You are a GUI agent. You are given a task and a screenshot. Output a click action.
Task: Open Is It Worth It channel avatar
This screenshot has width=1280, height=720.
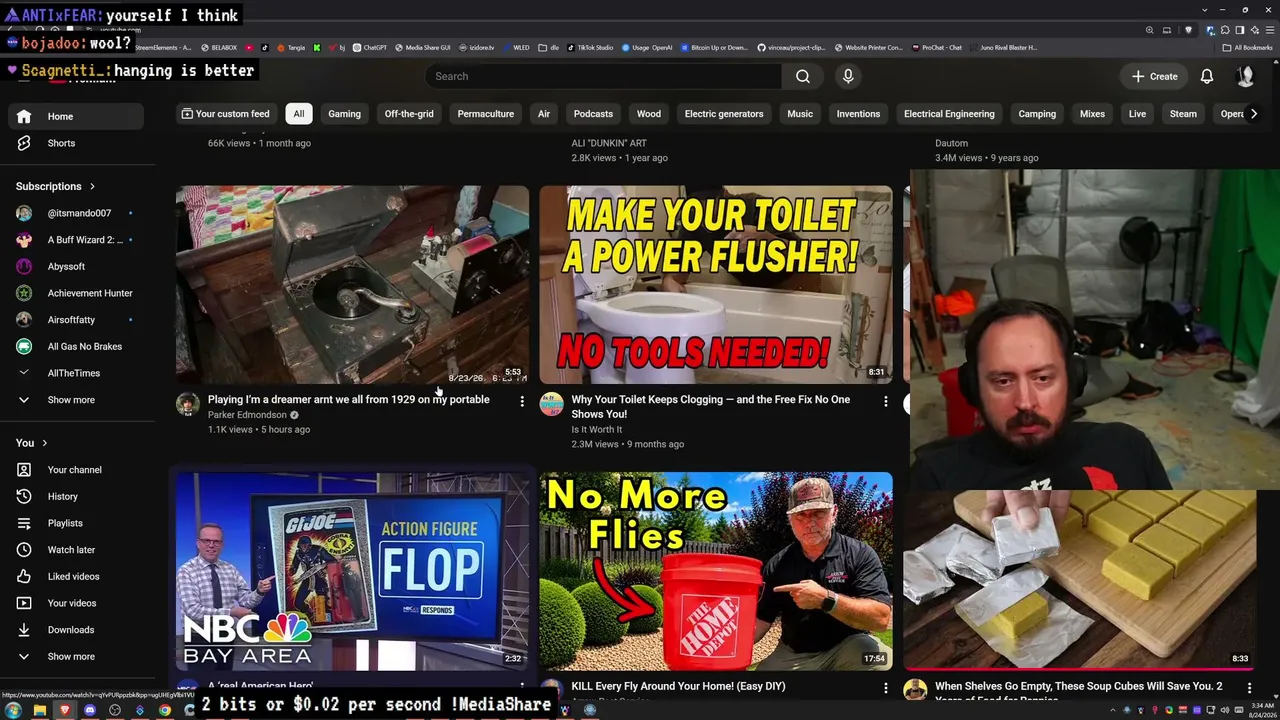point(552,404)
